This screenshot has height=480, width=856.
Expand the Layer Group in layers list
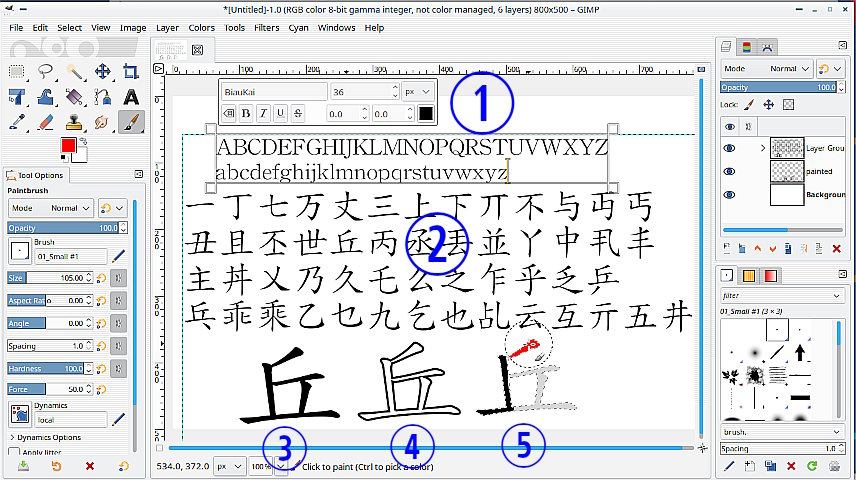tap(763, 148)
